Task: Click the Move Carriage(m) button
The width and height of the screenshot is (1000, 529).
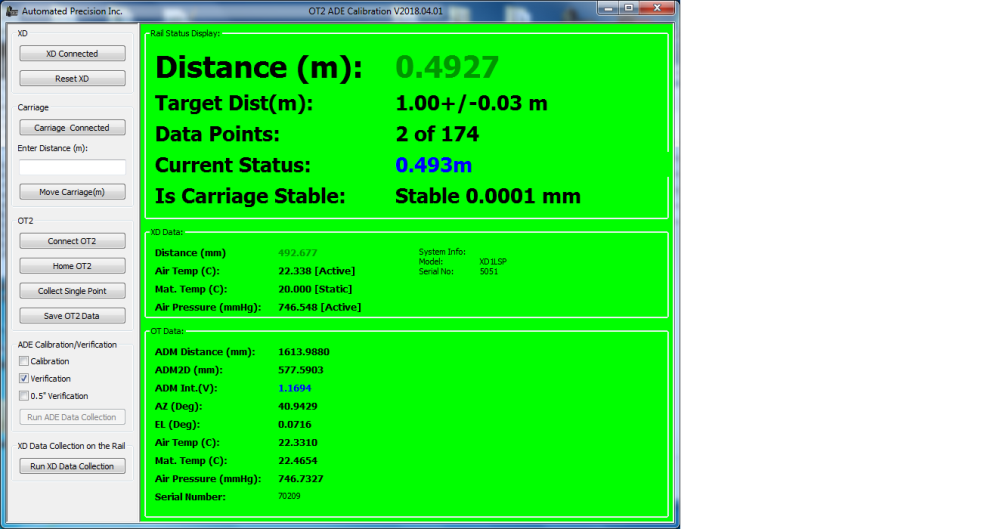Action: pyautogui.click(x=72, y=192)
